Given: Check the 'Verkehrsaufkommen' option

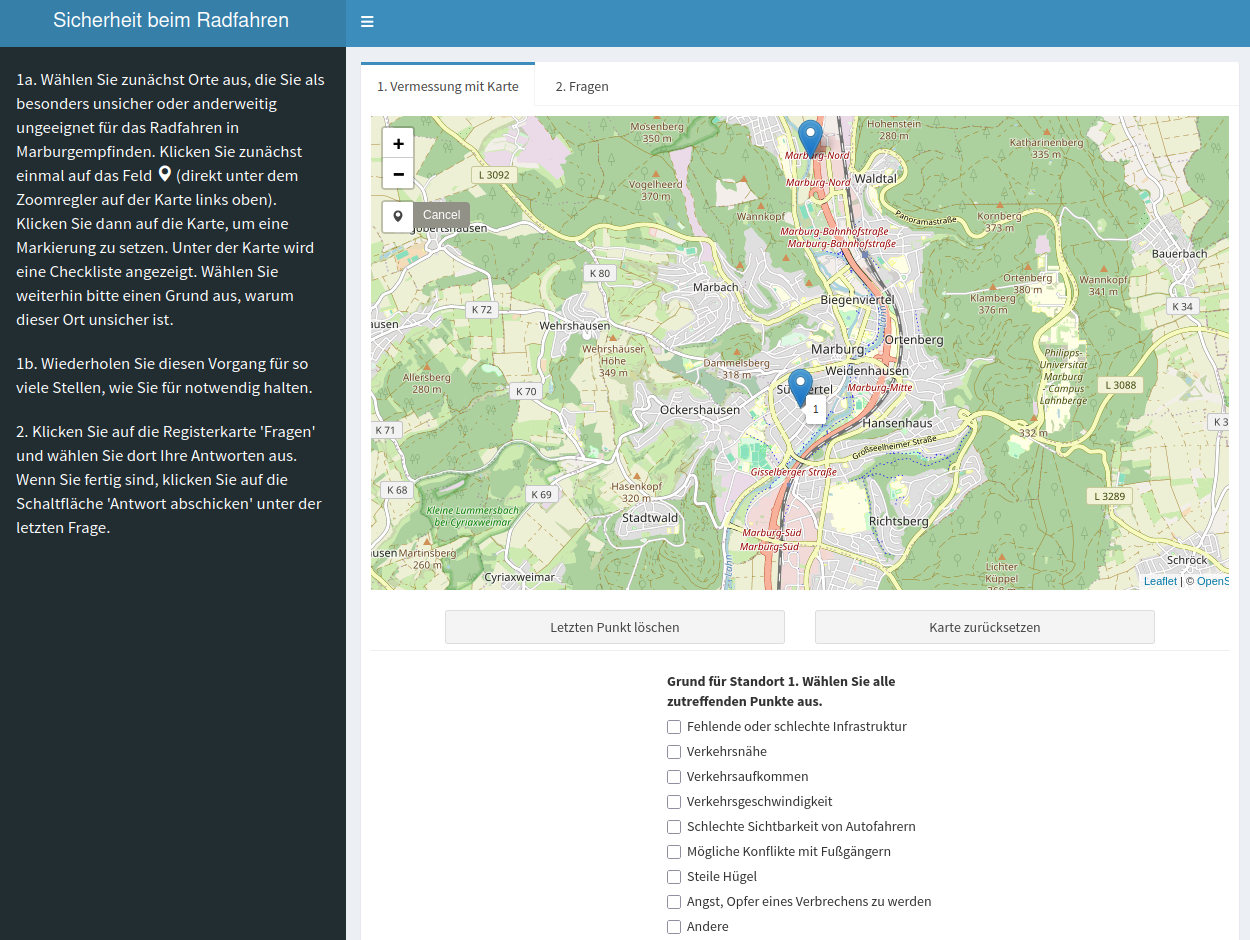Looking at the screenshot, I should 674,777.
